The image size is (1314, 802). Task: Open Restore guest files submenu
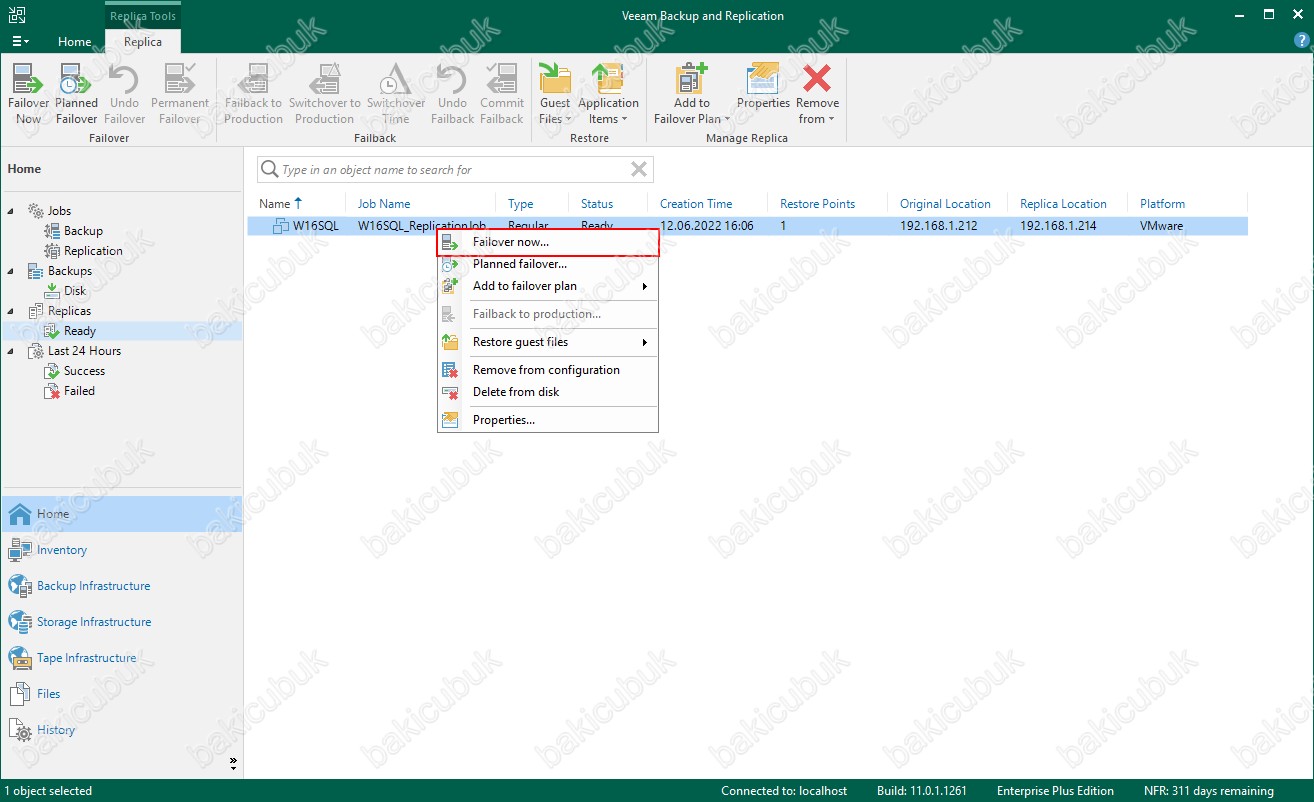point(548,342)
